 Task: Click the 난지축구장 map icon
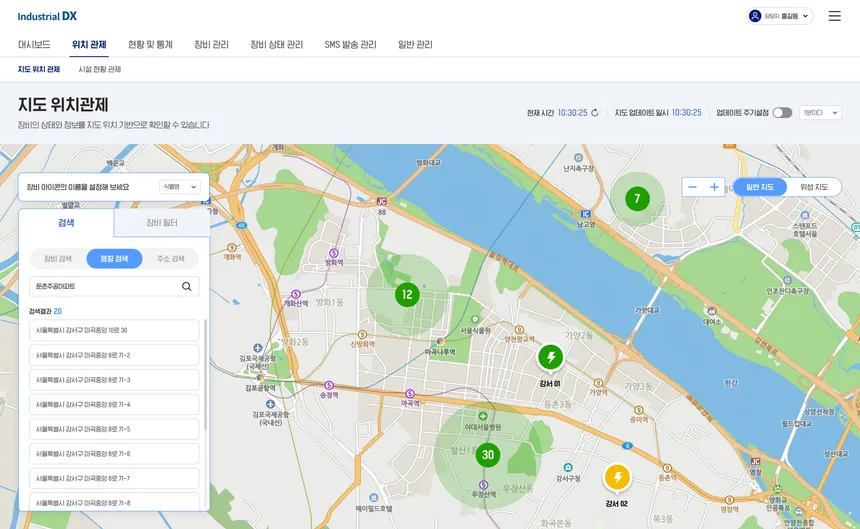[578, 158]
